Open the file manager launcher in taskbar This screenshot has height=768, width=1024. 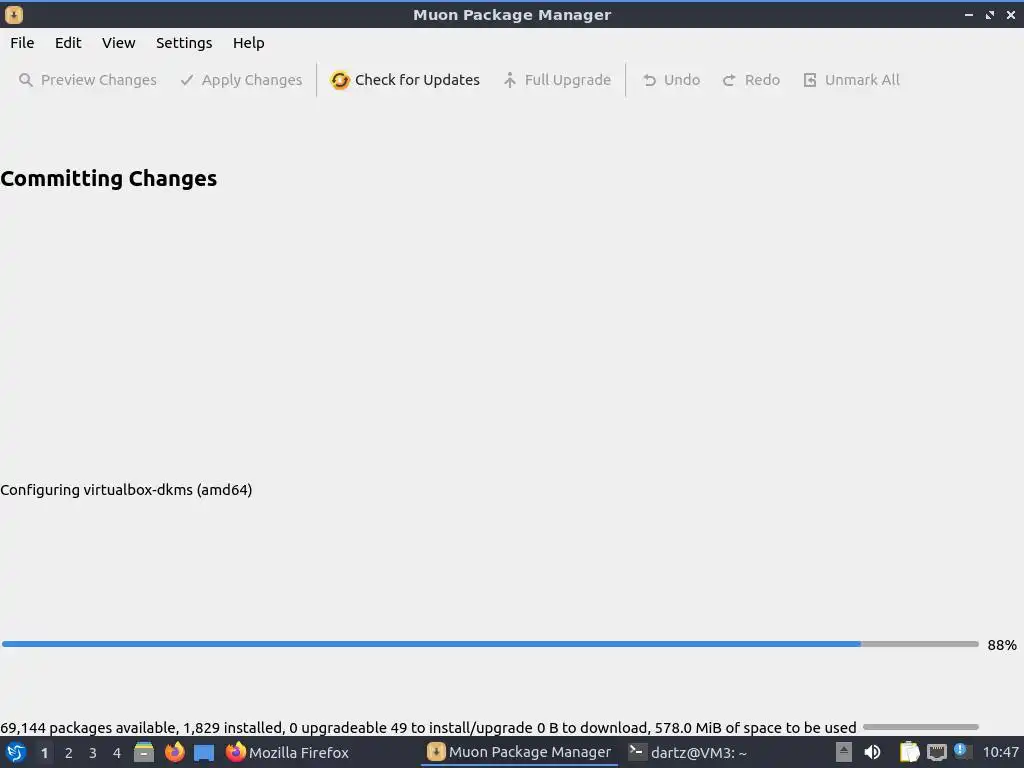(144, 752)
